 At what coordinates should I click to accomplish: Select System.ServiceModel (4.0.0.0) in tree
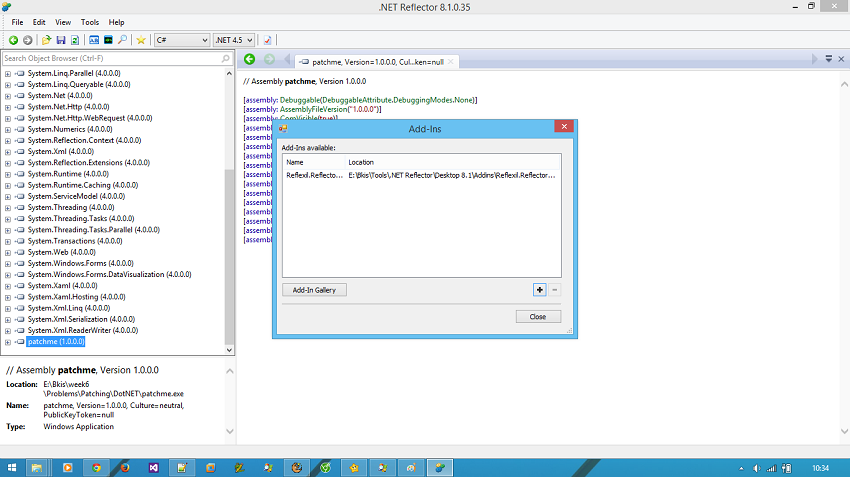point(76,196)
